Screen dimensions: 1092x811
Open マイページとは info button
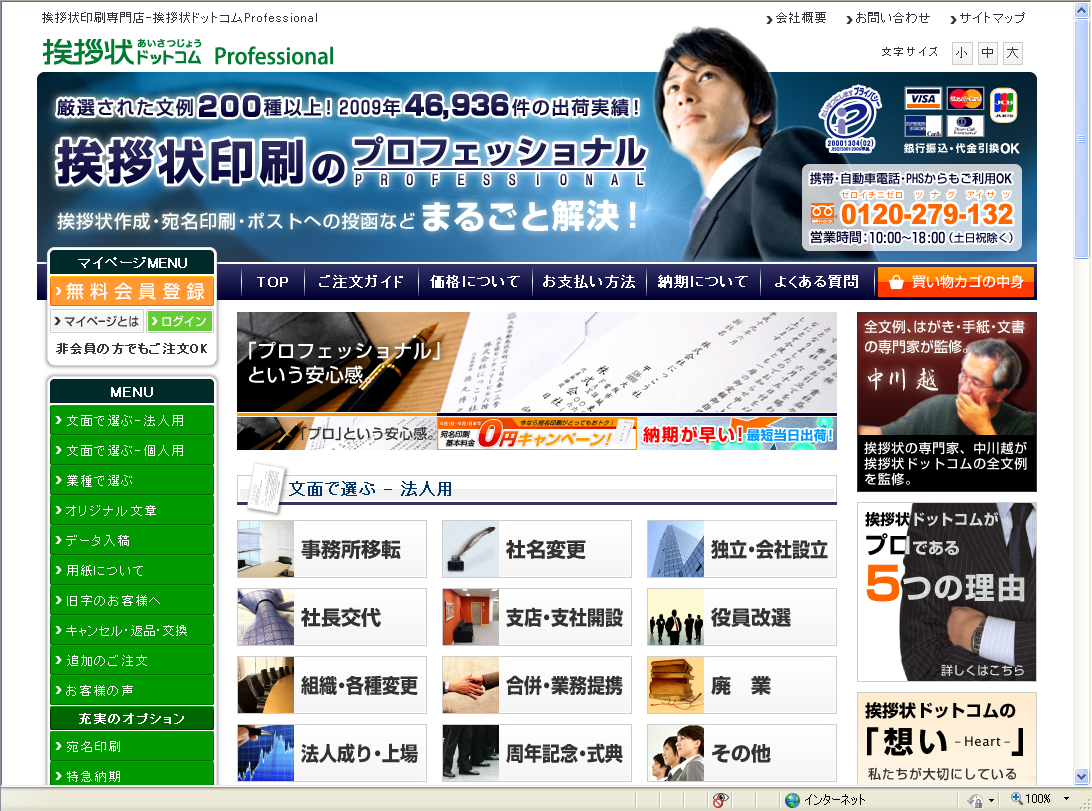point(97,321)
